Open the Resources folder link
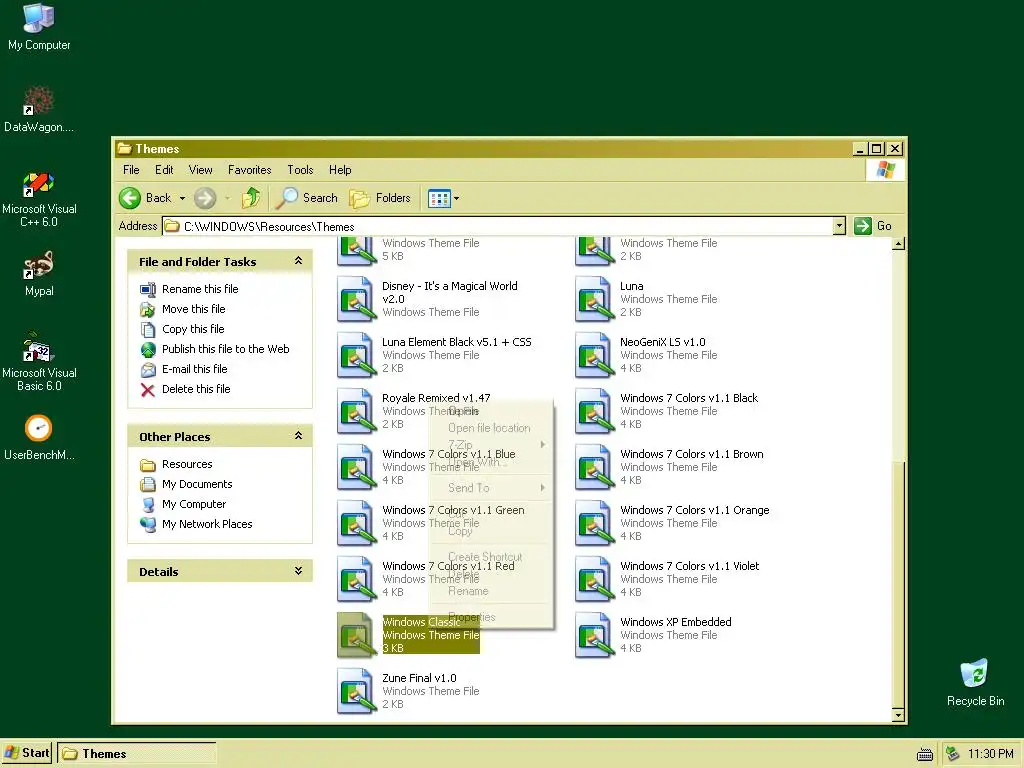Screen dimensions: 1024x768 coord(187,464)
